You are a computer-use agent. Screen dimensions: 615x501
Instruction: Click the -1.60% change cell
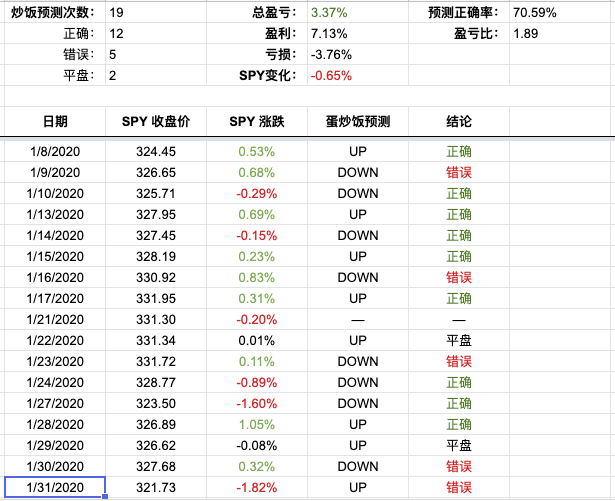[x=257, y=403]
